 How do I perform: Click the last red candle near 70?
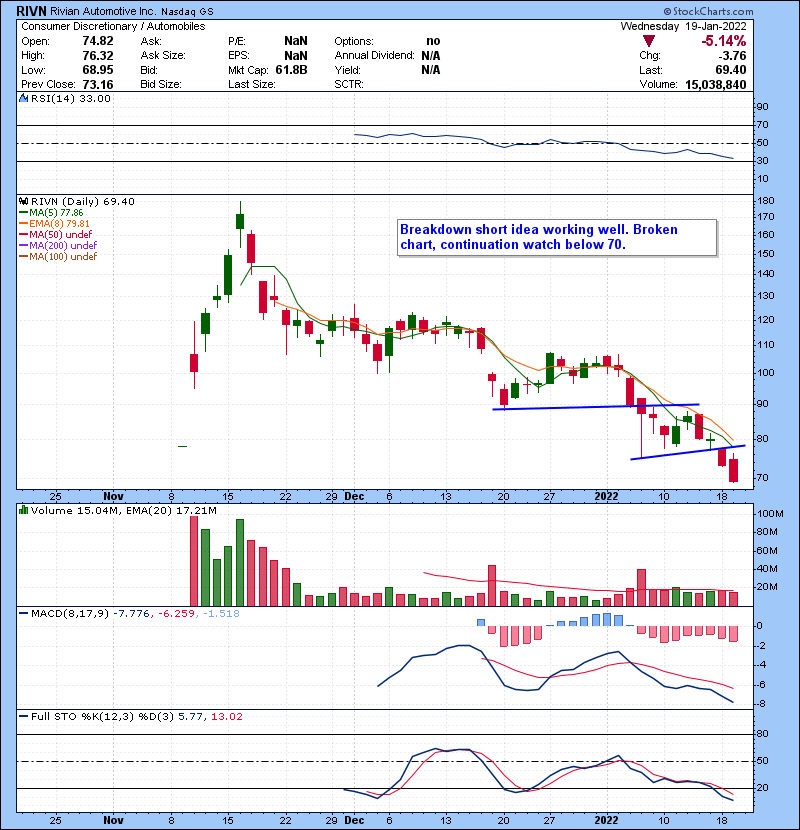pos(733,470)
